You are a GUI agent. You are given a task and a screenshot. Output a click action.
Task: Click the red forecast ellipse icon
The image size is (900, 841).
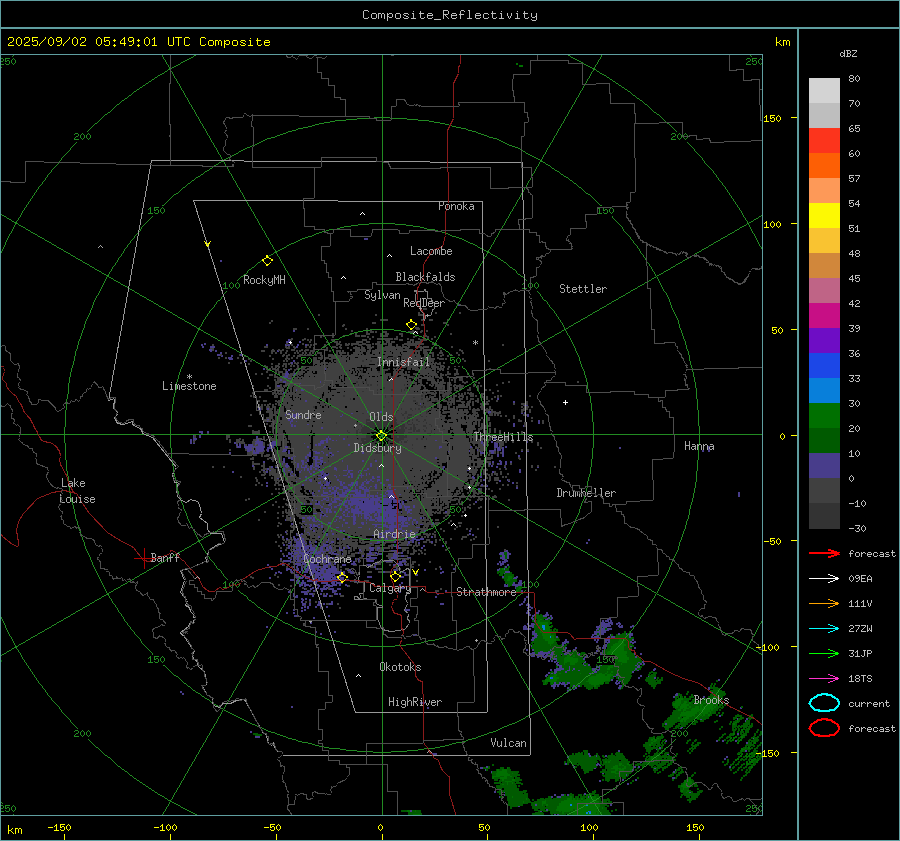tap(824, 728)
